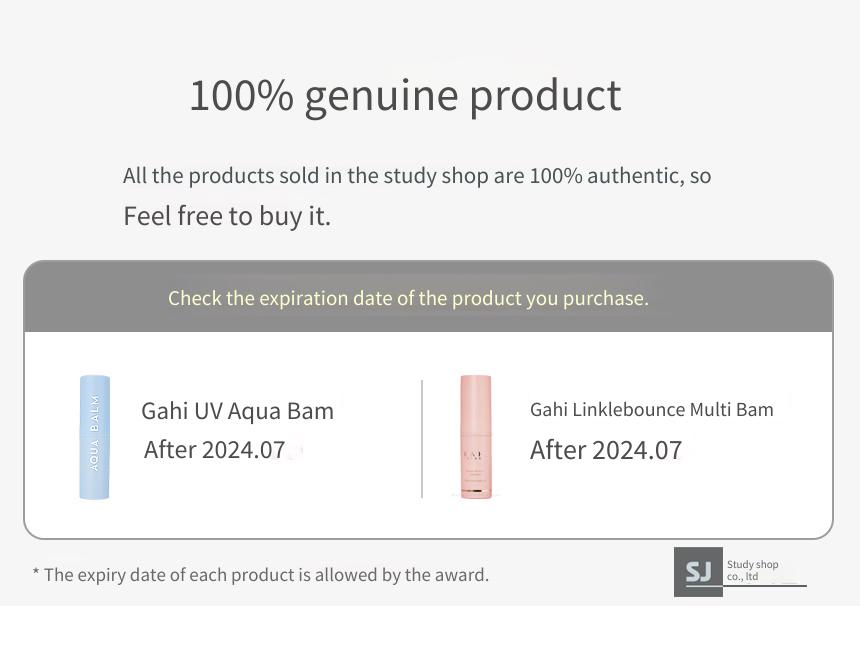The width and height of the screenshot is (860, 646).
Task: Click the '100% genuine product' heading
Action: pos(405,96)
